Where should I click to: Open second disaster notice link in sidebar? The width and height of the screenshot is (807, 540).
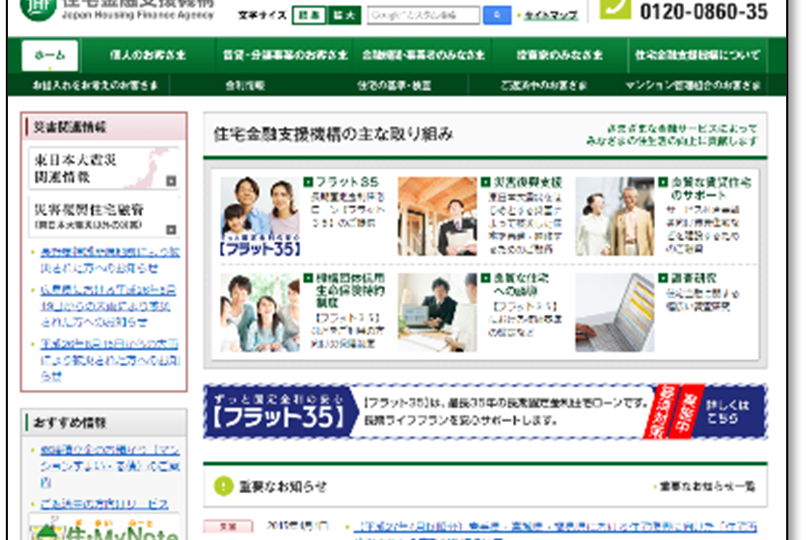[x=108, y=306]
